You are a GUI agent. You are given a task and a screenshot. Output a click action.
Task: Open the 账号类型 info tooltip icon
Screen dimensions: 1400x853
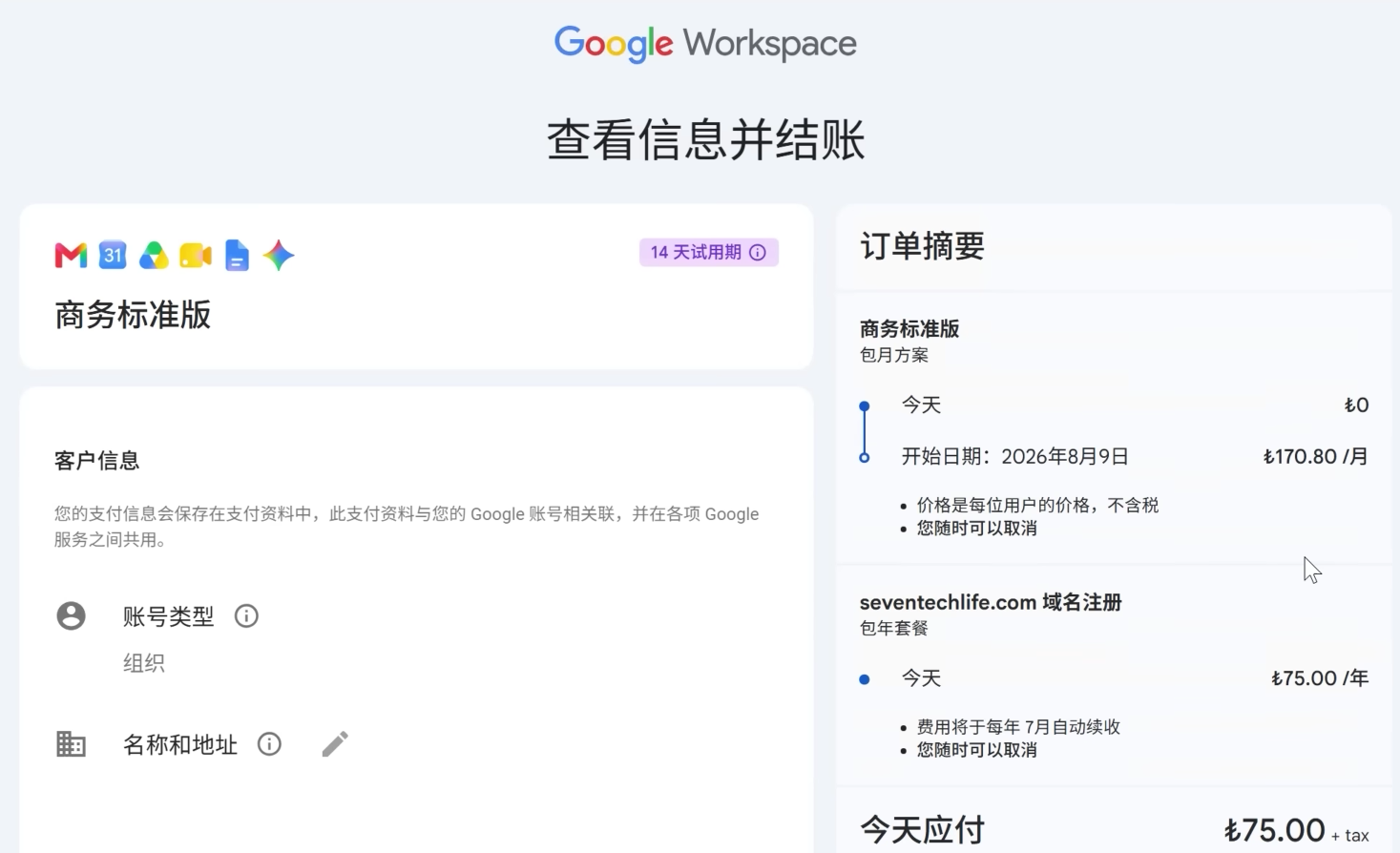click(x=246, y=616)
